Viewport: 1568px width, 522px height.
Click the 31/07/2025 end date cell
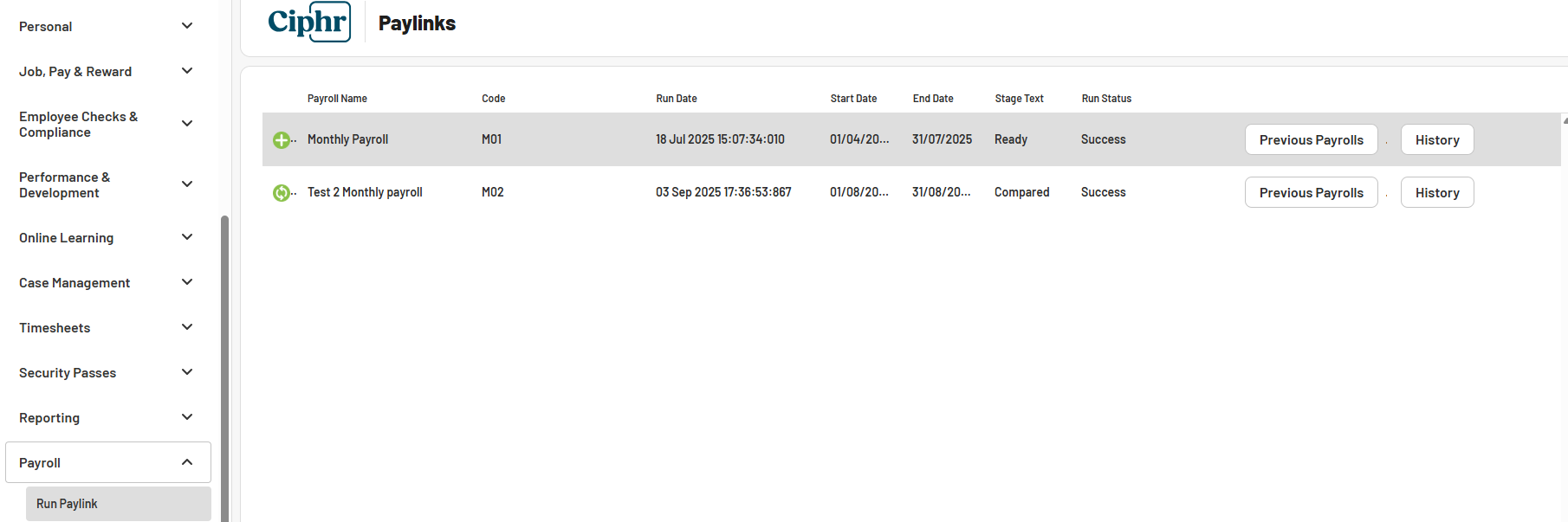pyautogui.click(x=942, y=139)
